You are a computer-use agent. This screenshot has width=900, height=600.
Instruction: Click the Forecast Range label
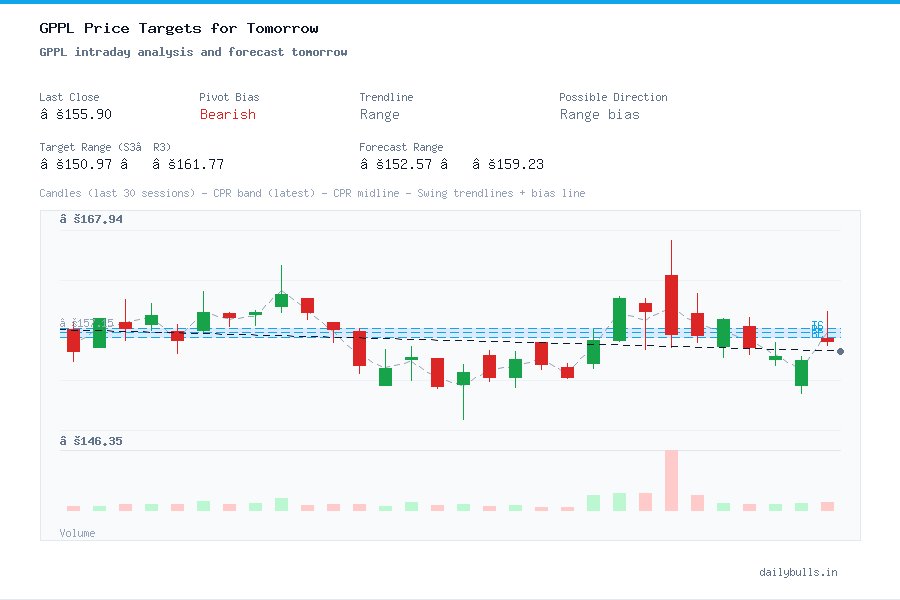[401, 147]
